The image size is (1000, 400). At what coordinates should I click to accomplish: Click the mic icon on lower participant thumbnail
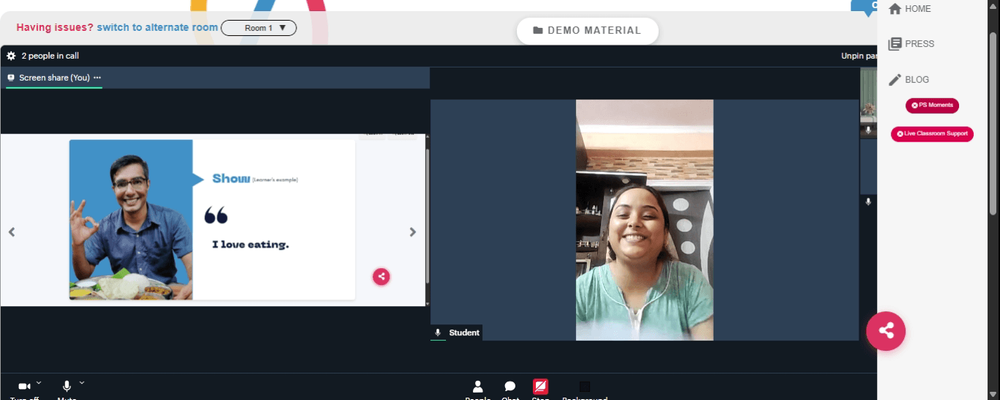868,202
